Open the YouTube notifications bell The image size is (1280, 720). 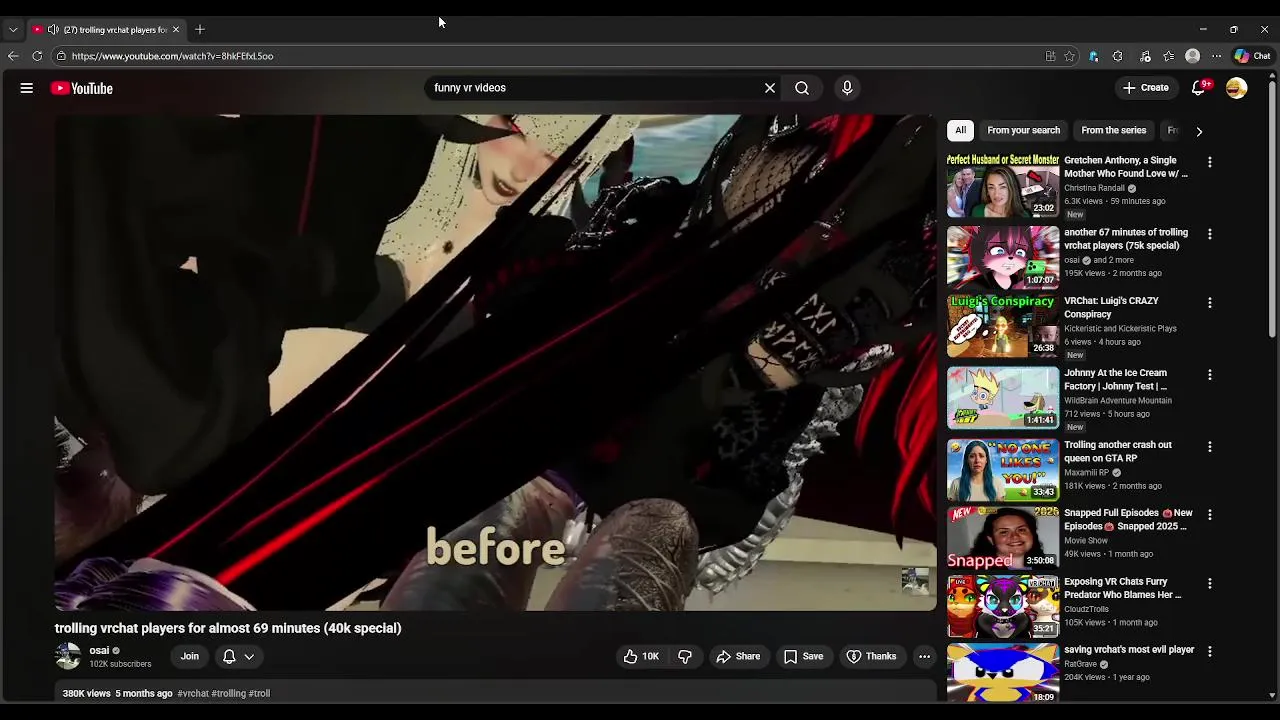click(1199, 88)
